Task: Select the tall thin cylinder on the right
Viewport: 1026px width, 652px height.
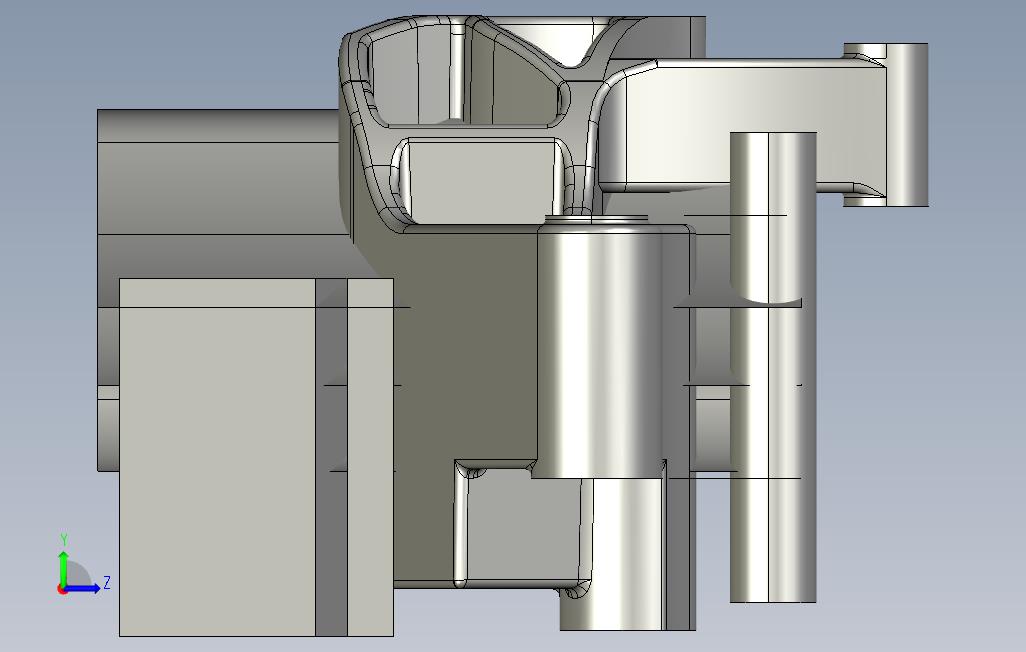Action: click(773, 367)
